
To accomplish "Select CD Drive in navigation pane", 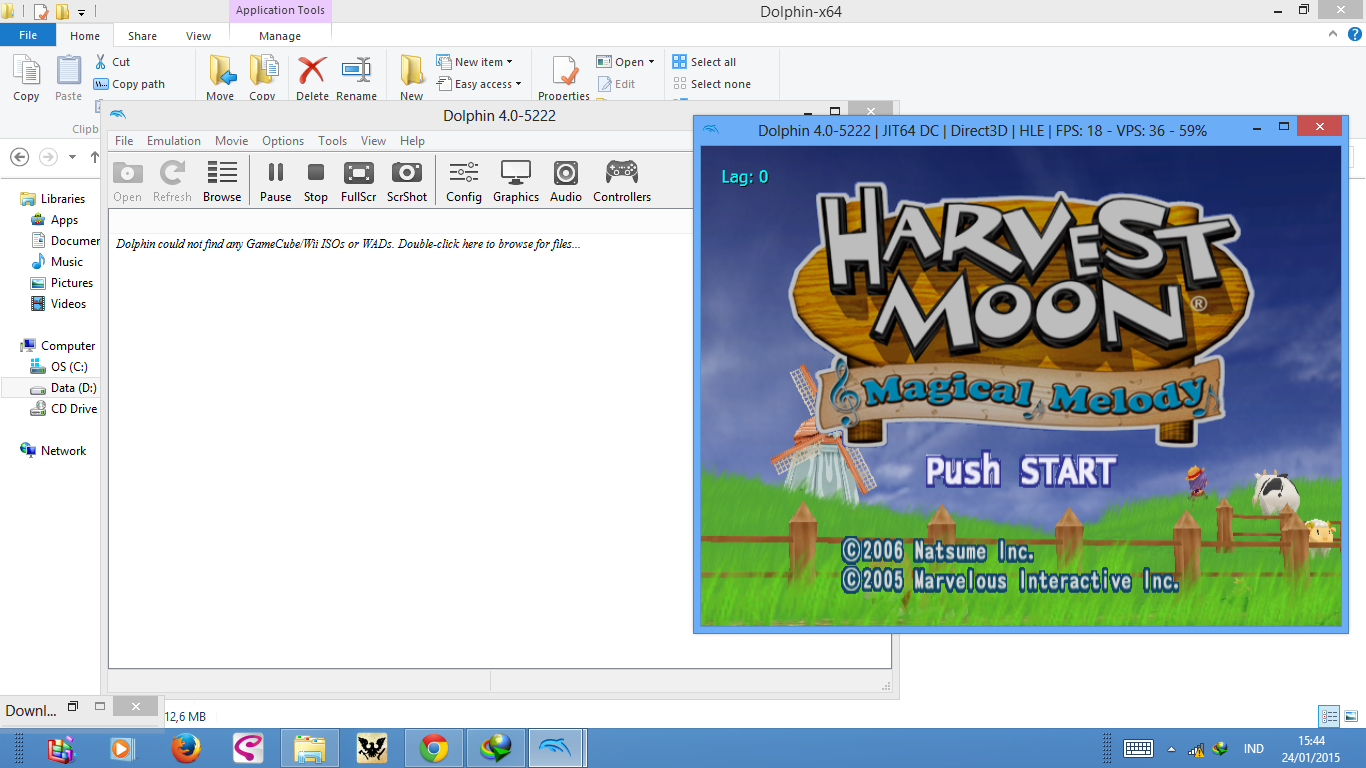I will [63, 409].
